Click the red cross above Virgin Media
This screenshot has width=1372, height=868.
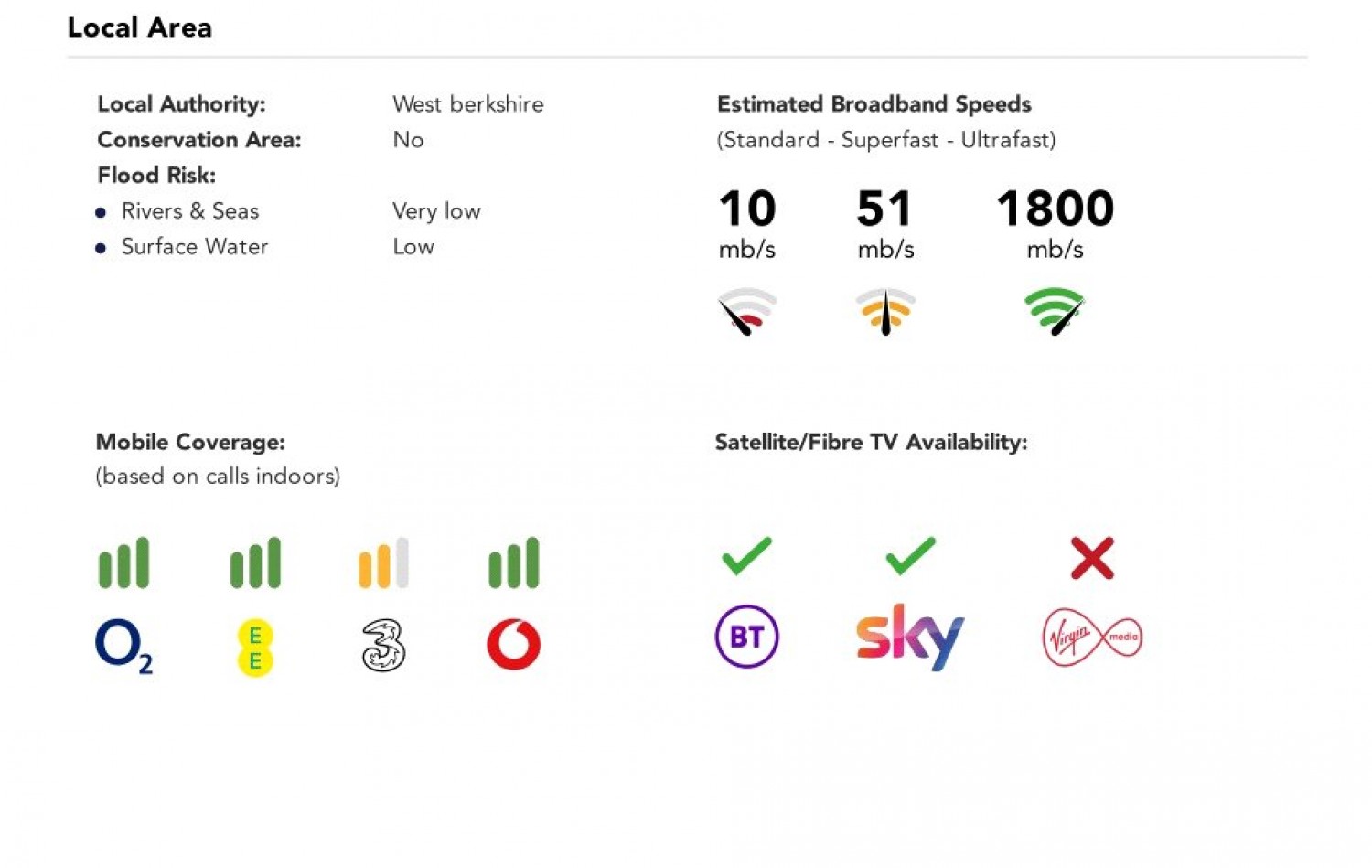point(1092,558)
